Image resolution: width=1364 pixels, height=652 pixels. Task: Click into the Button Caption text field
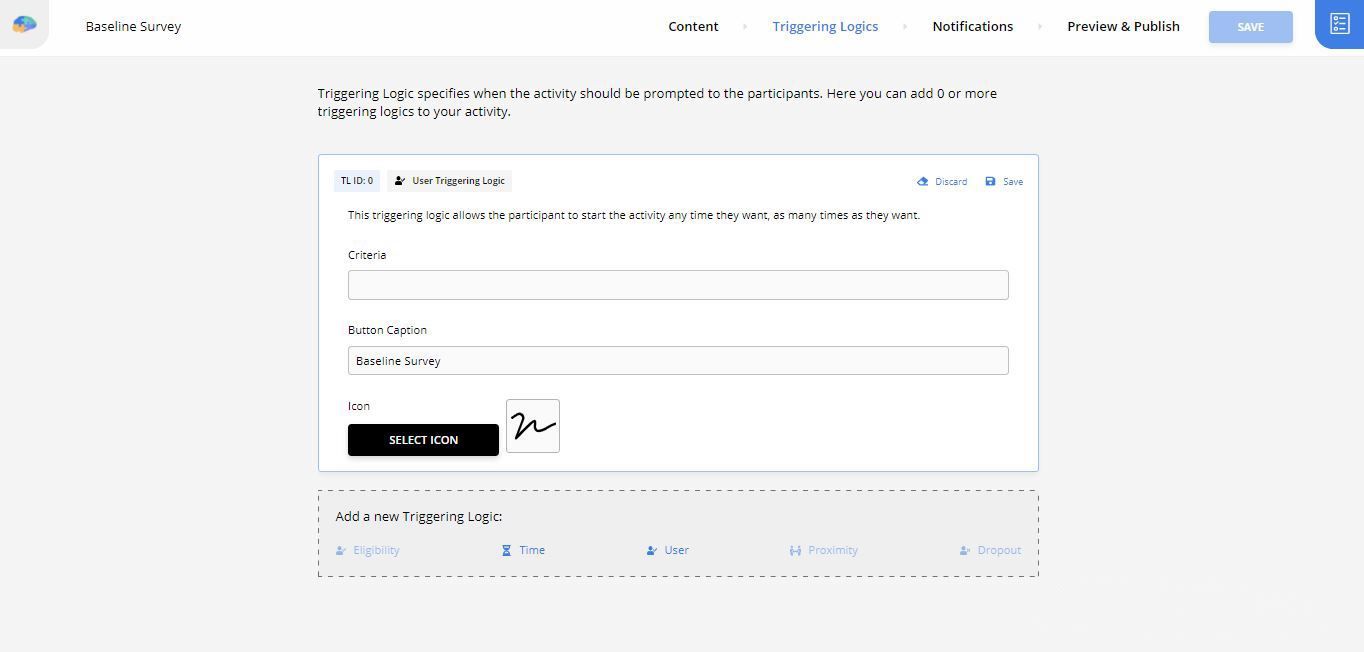coord(678,361)
